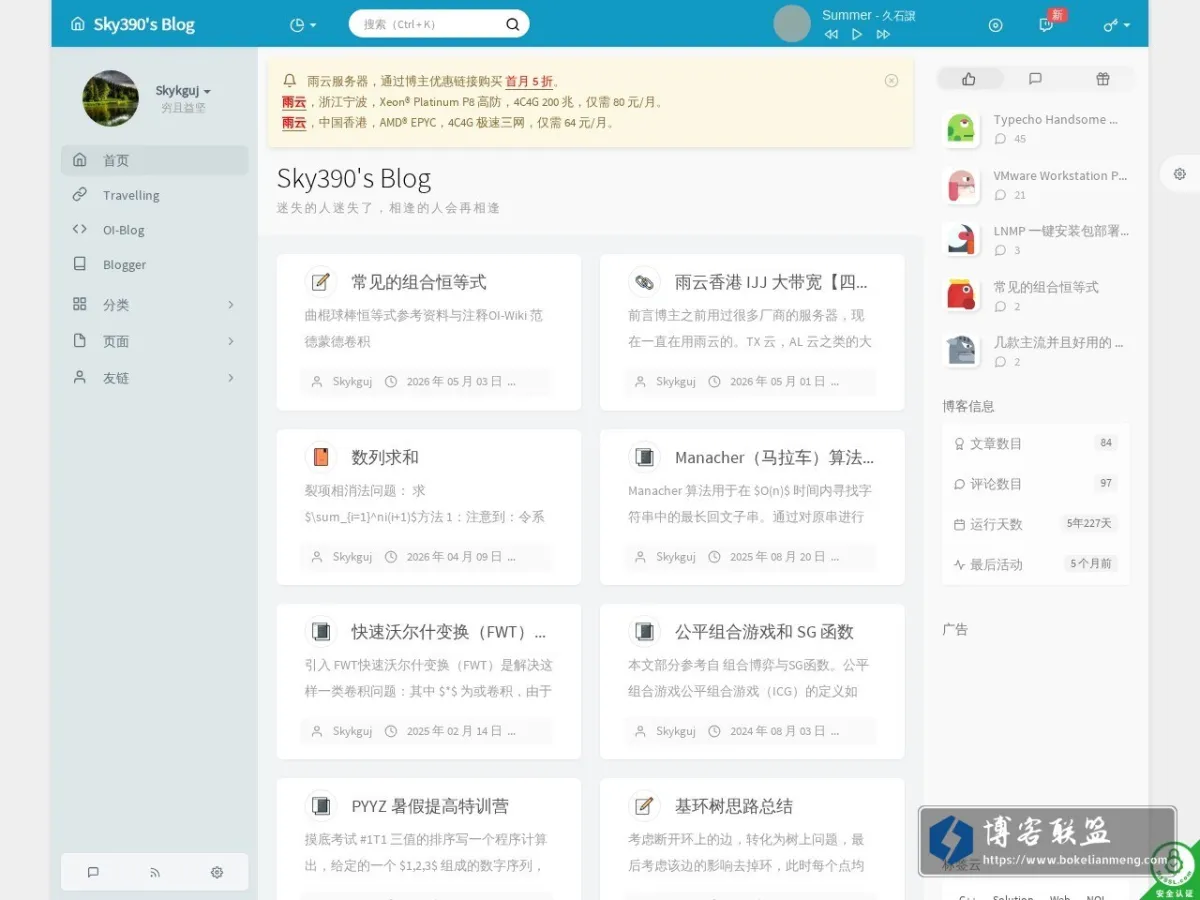Click the circular target icon in header
The image size is (1200, 900).
(x=995, y=25)
